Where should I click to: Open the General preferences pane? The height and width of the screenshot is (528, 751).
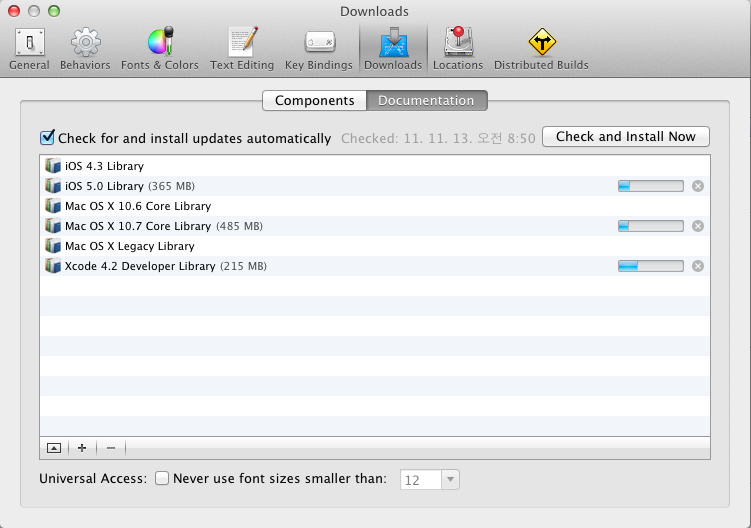pos(29,49)
